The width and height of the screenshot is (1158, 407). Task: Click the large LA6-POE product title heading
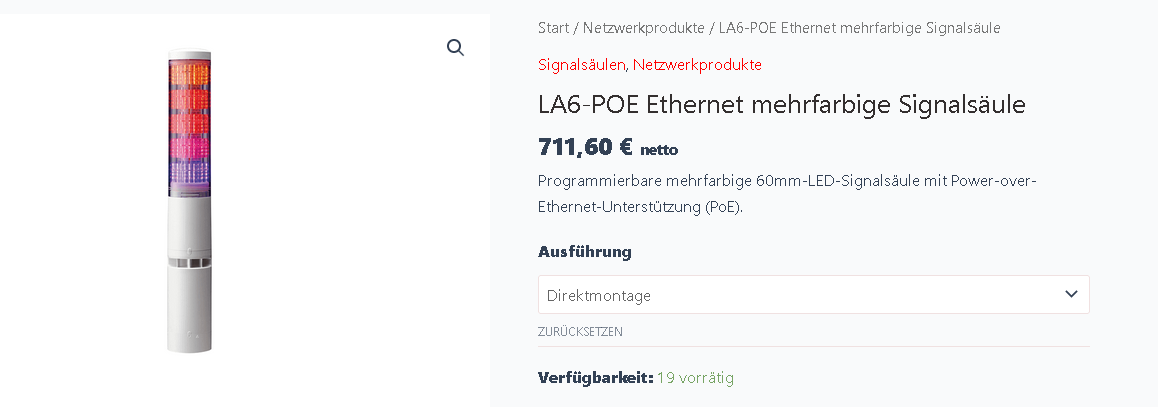[781, 104]
